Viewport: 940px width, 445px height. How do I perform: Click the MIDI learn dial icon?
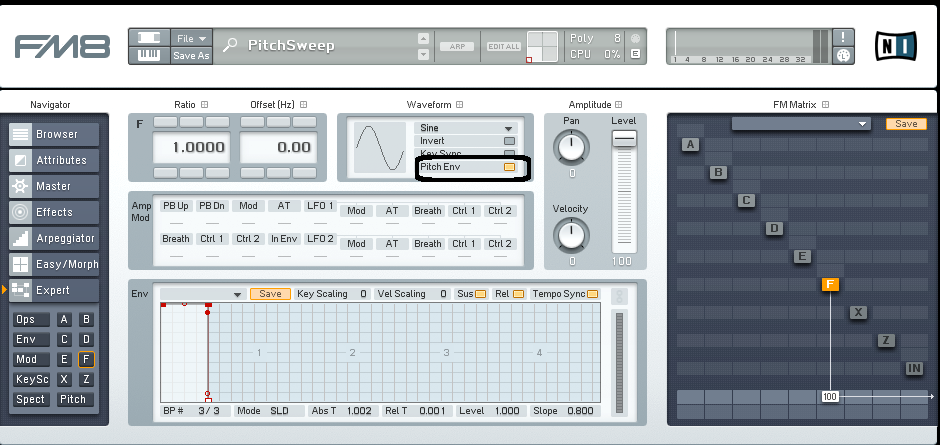pos(843,55)
